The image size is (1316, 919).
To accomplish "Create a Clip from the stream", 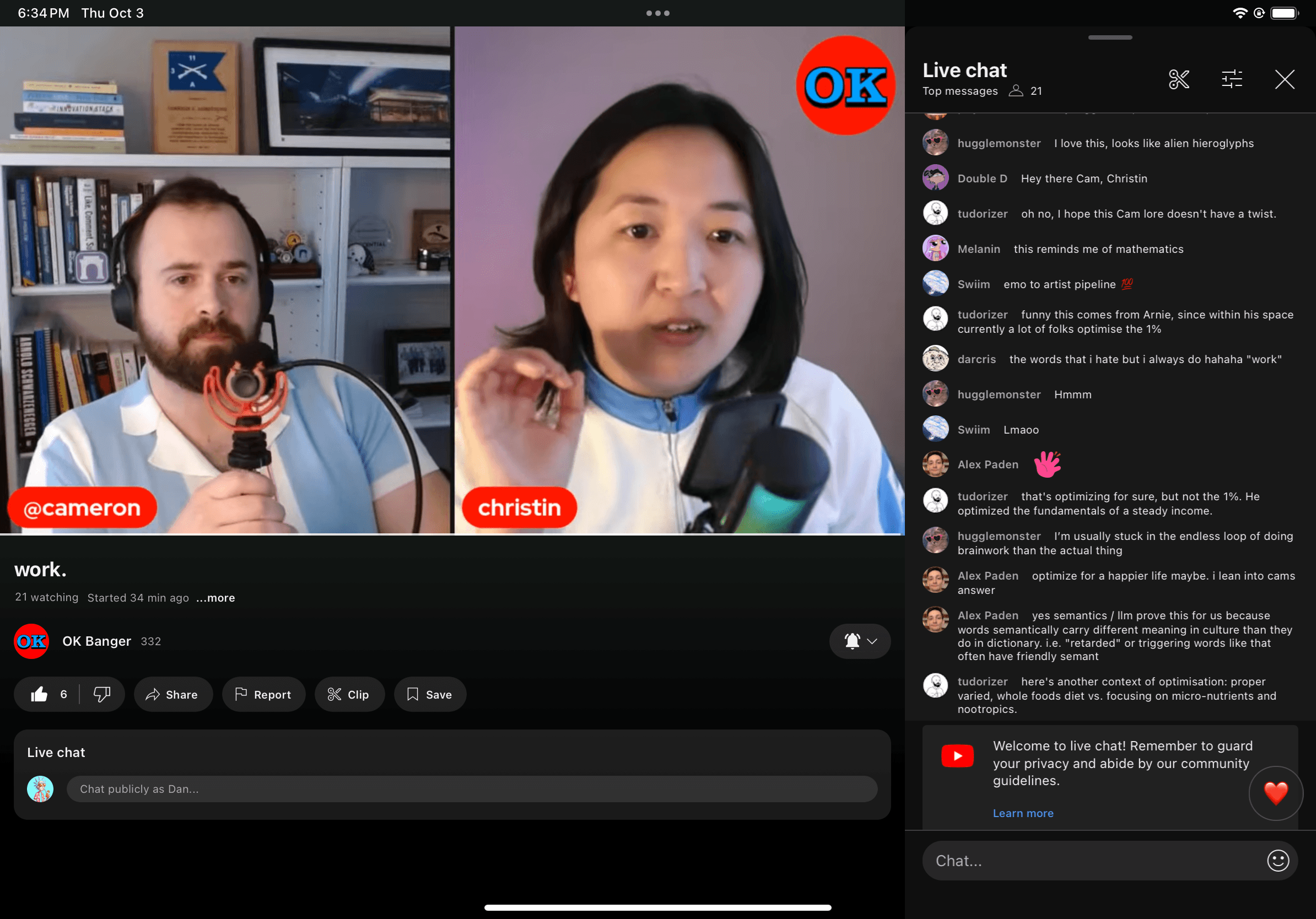I will click(x=348, y=694).
